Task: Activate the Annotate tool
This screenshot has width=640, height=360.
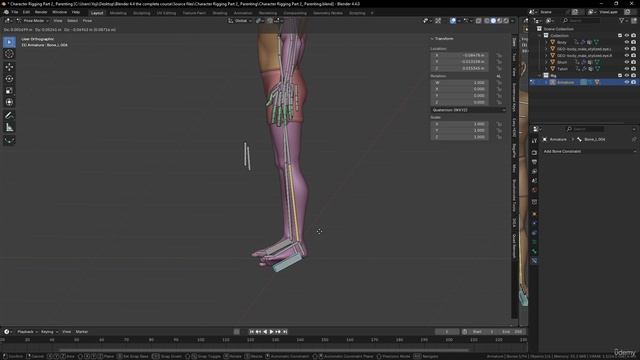Action: (x=9, y=116)
